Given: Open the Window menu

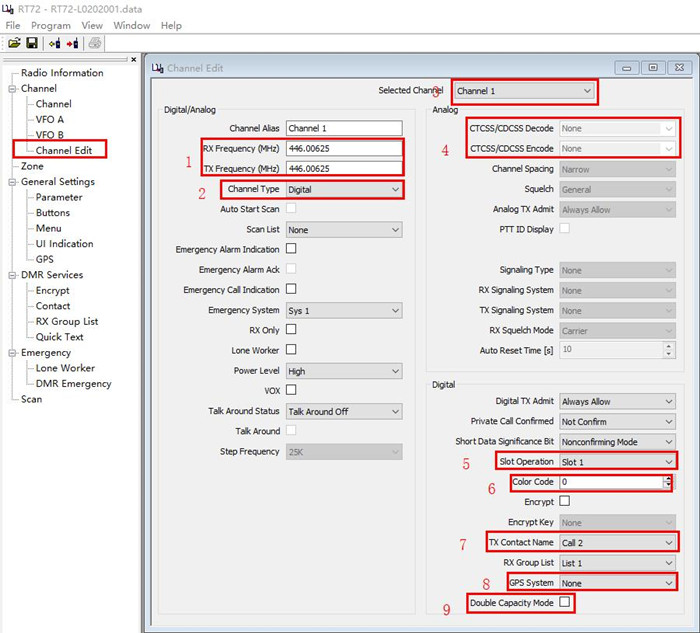Looking at the screenshot, I should tap(131, 25).
